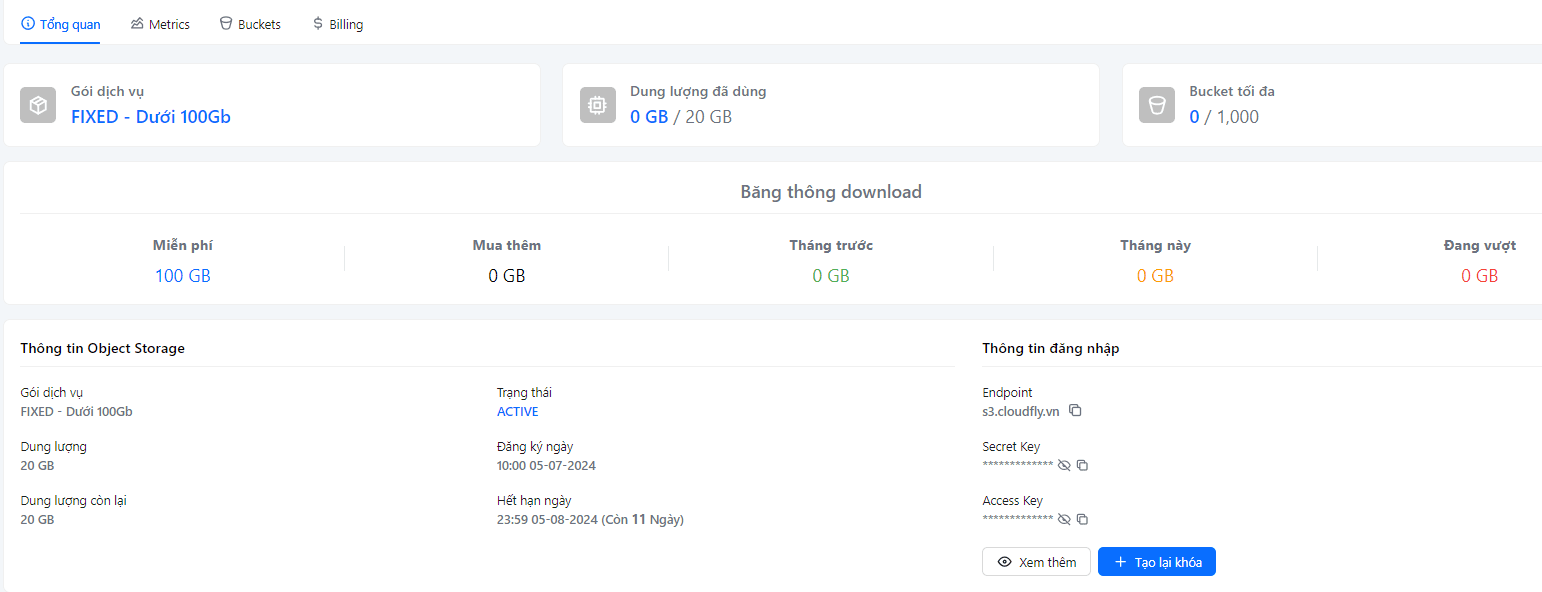Reveal the hidden Access Key

[1064, 519]
